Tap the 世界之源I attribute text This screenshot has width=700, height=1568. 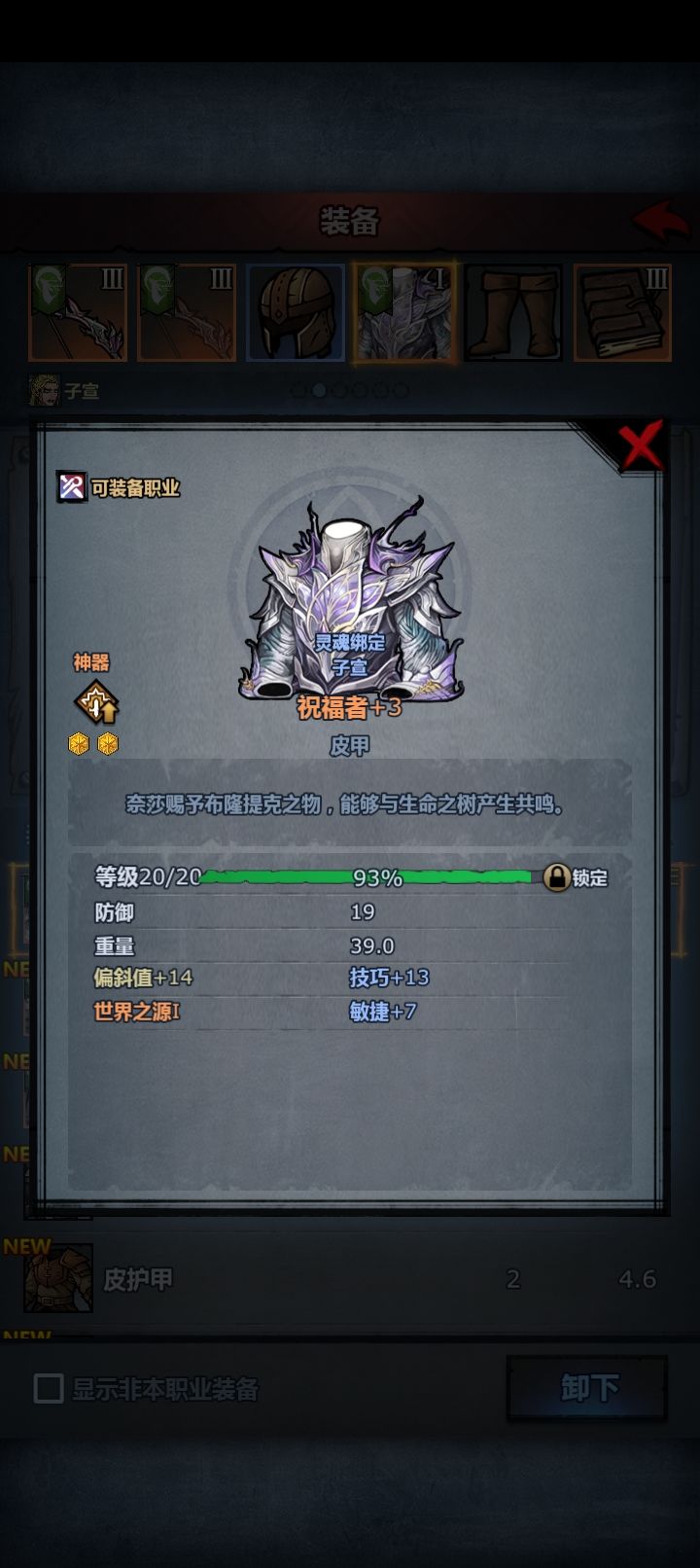137,1012
